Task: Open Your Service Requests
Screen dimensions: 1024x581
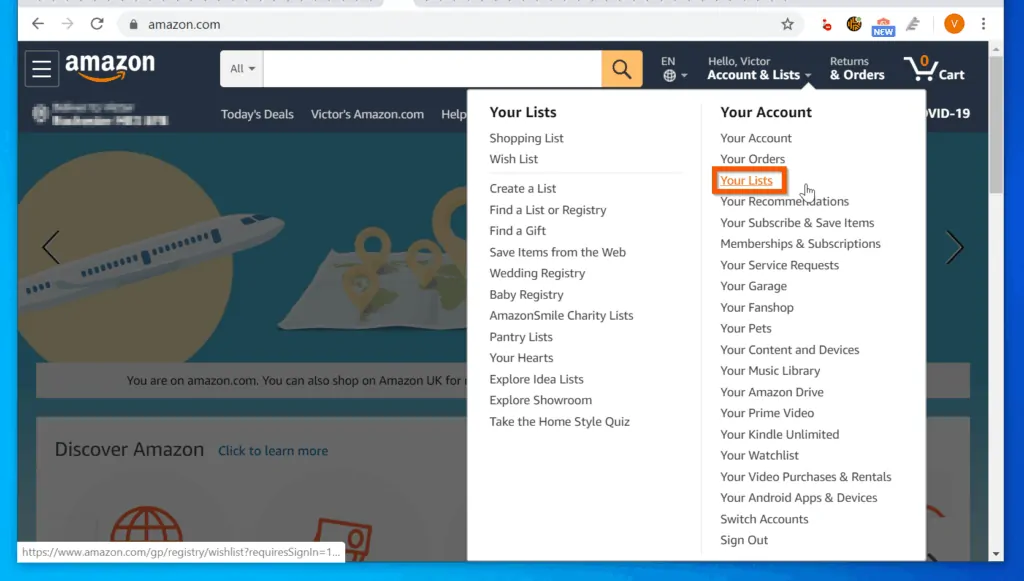Action: tap(779, 266)
